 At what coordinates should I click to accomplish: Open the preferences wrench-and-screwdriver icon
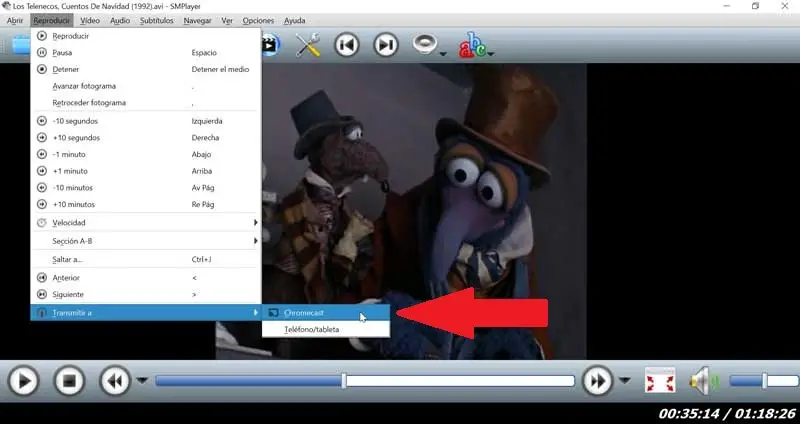tap(308, 45)
